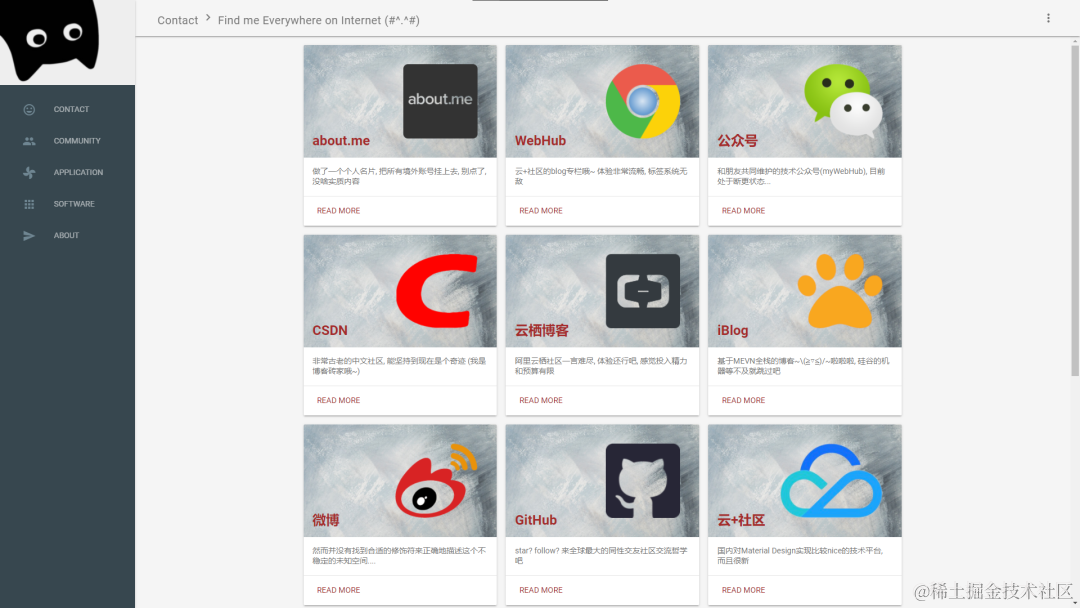Click the about.me logo icon

coord(440,101)
